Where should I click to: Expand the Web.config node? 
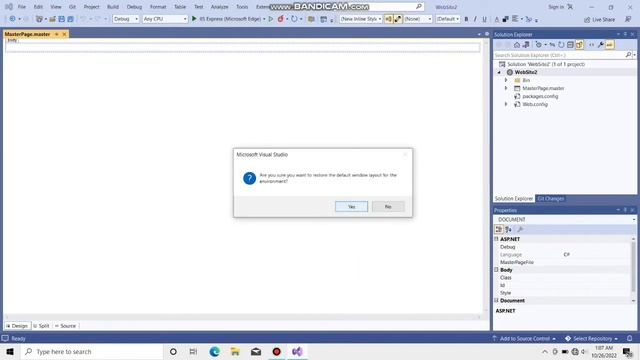click(x=506, y=104)
